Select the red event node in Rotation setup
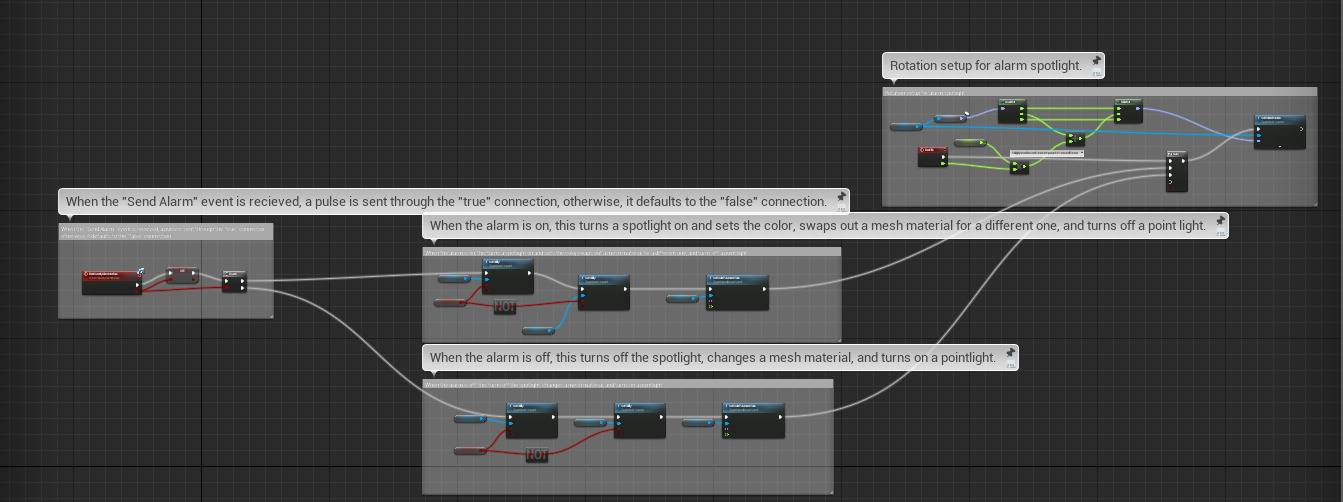Viewport: 1343px width, 502px height. [x=932, y=156]
